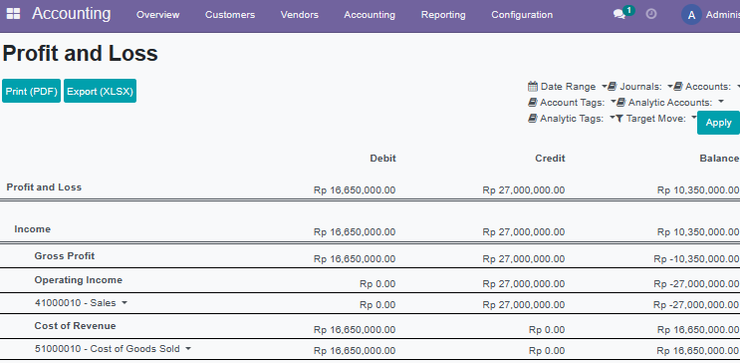Click the Journals book icon
The image size is (740, 363).
coord(613,86)
